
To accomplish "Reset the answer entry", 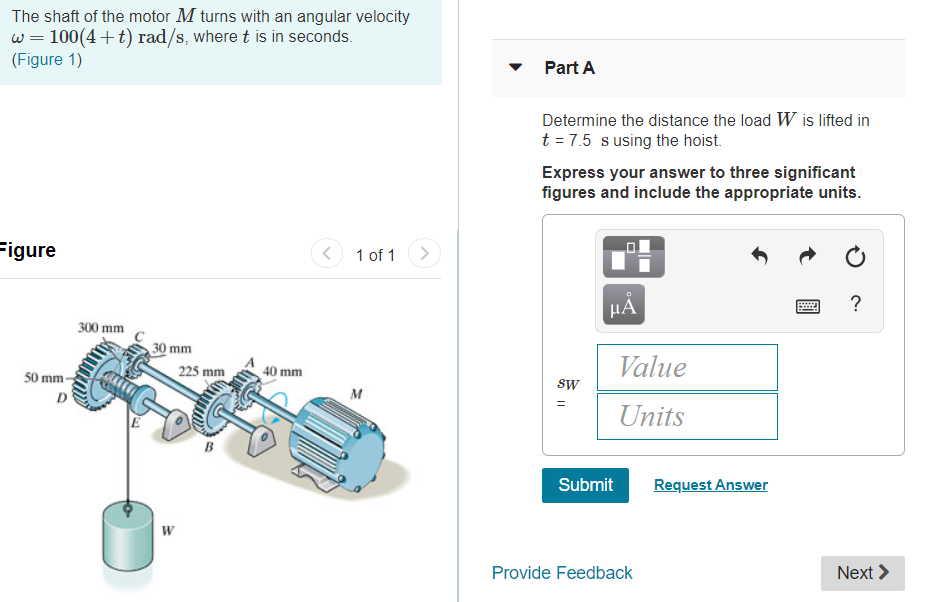I will (855, 256).
